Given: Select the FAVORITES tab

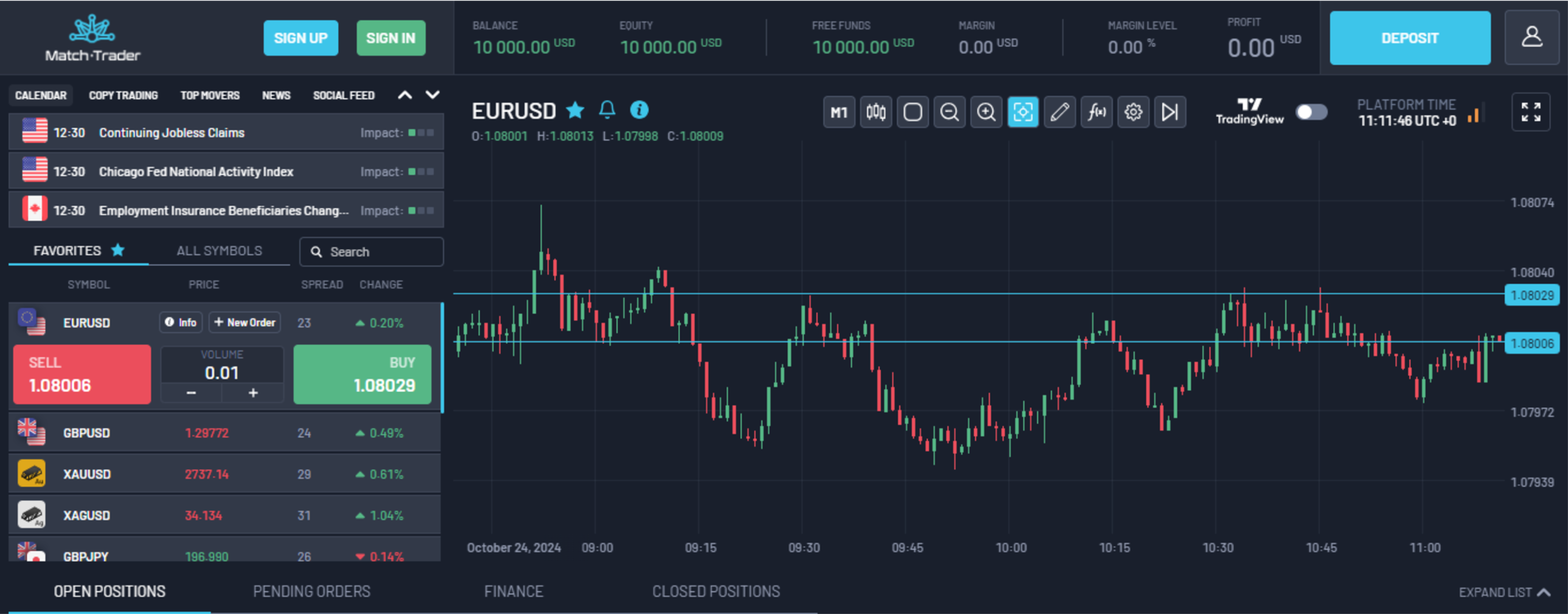Looking at the screenshot, I should (x=79, y=250).
